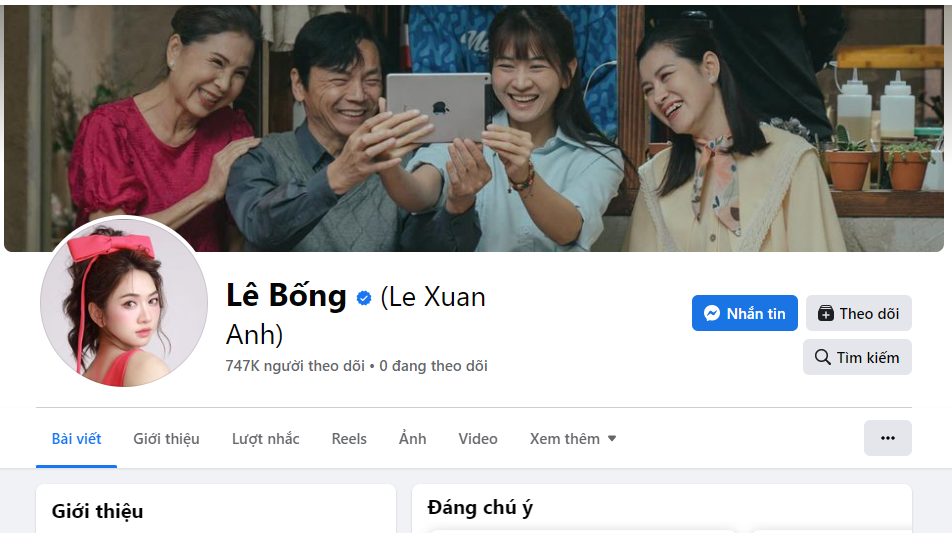Open the three-dot more options button
The height and width of the screenshot is (533, 952).
(x=888, y=438)
